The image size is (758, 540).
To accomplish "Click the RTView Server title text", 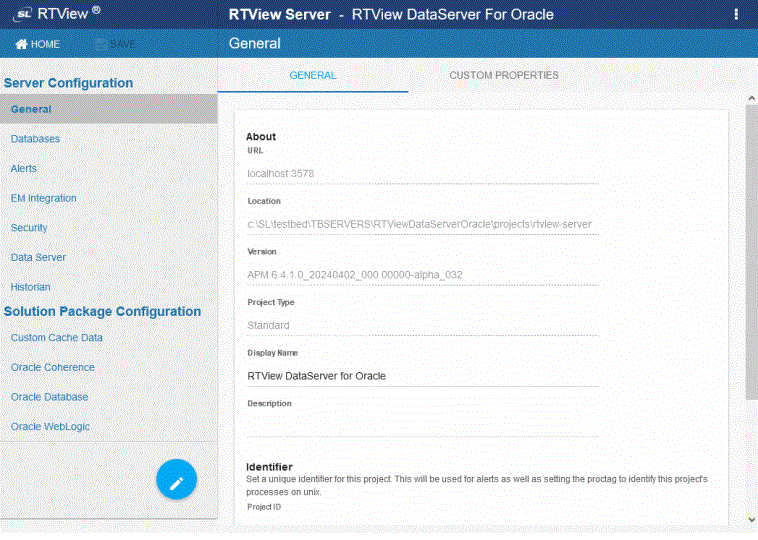I will coord(279,15).
